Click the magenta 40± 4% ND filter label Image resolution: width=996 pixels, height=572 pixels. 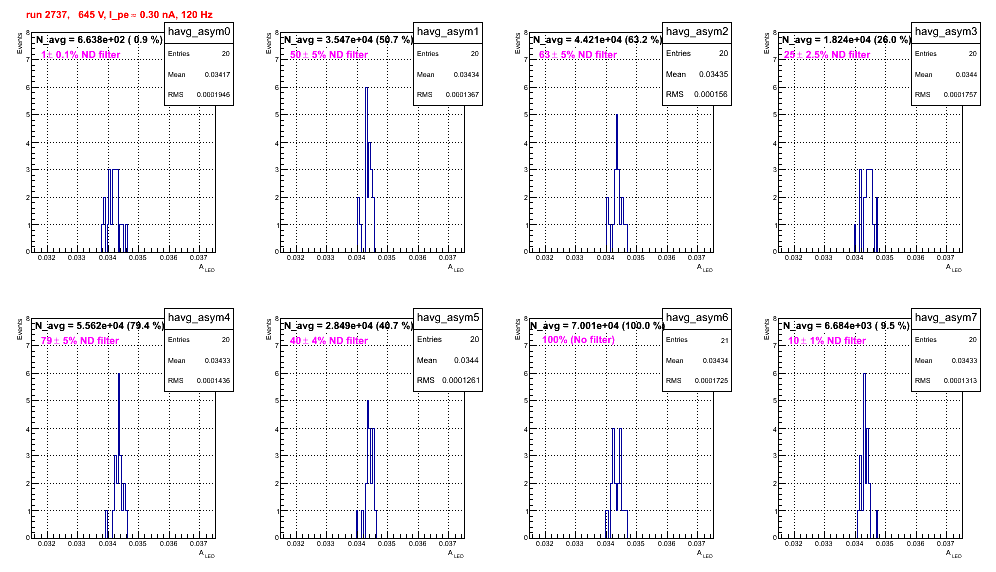(x=329, y=341)
